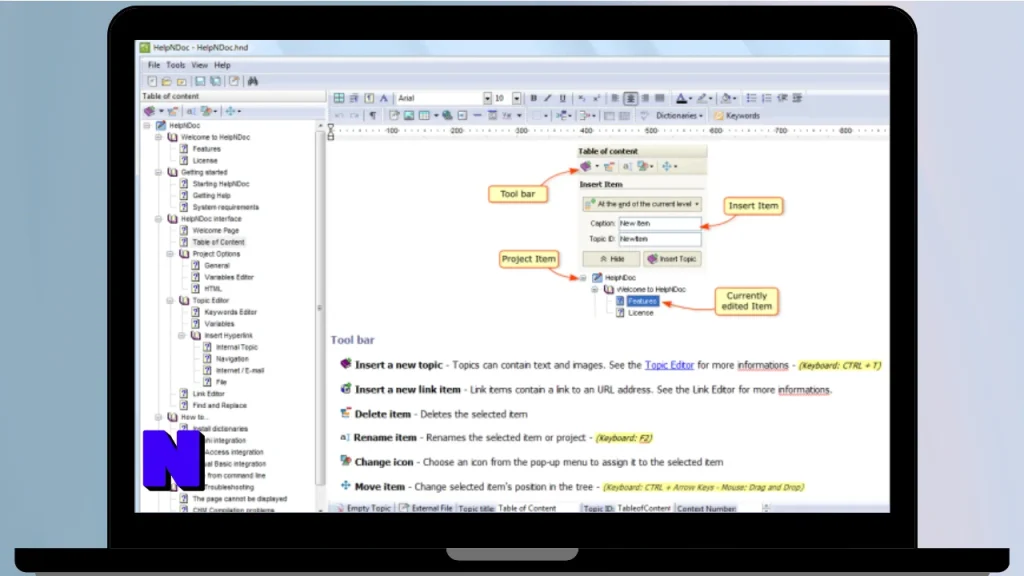Open the Arial font name dropdown

(487, 98)
